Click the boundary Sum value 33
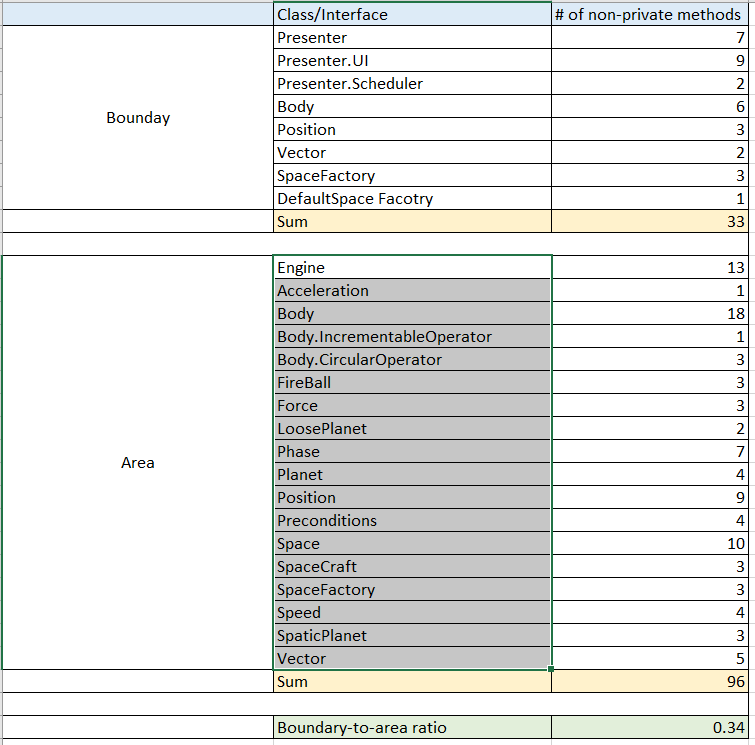Viewport: 755px width, 745px height. [650, 222]
